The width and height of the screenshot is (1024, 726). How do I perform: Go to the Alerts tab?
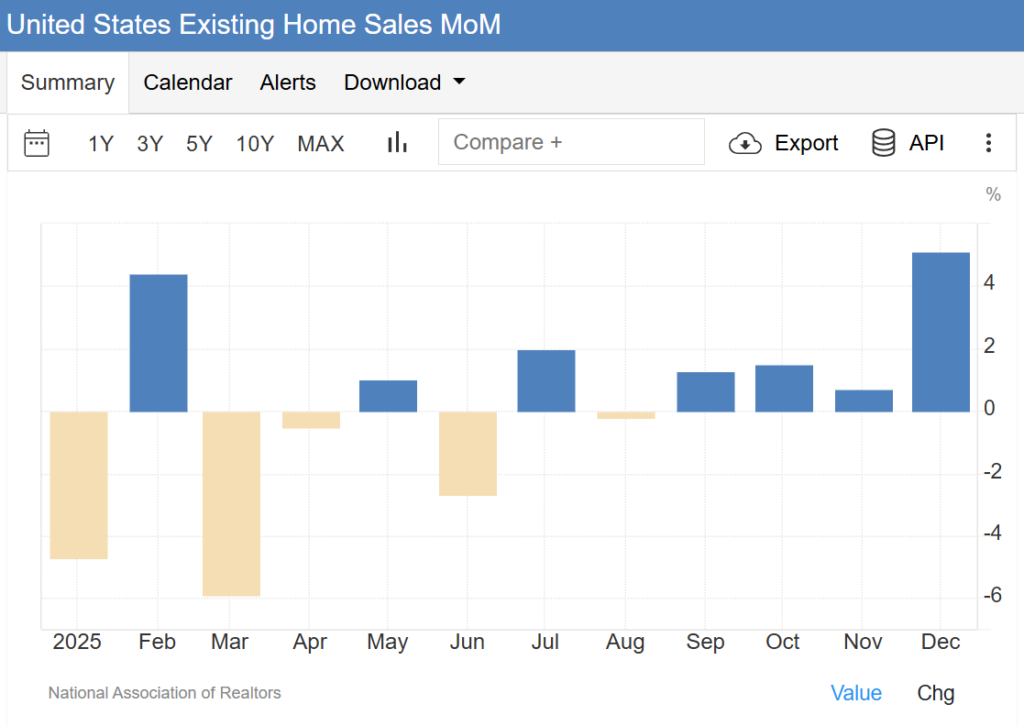pos(288,83)
